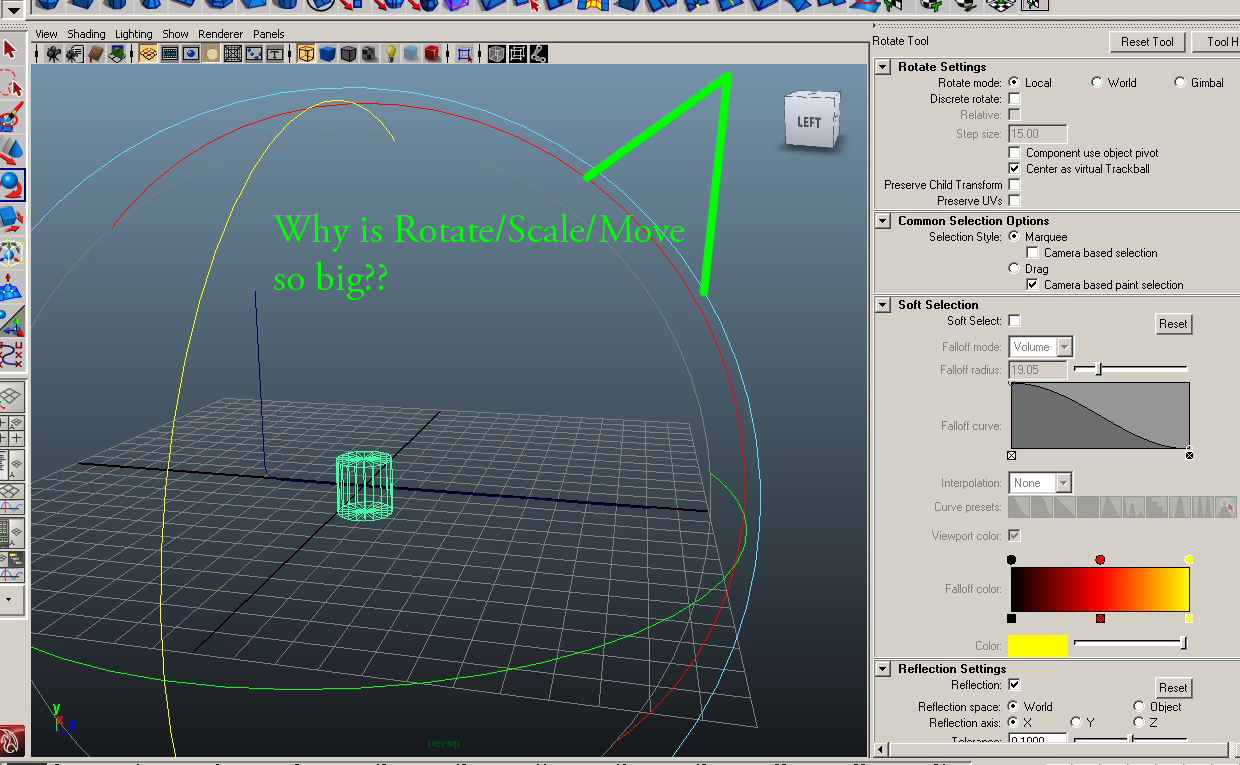This screenshot has width=1240, height=765.
Task: Check Component use object pivot
Action: [x=1014, y=153]
